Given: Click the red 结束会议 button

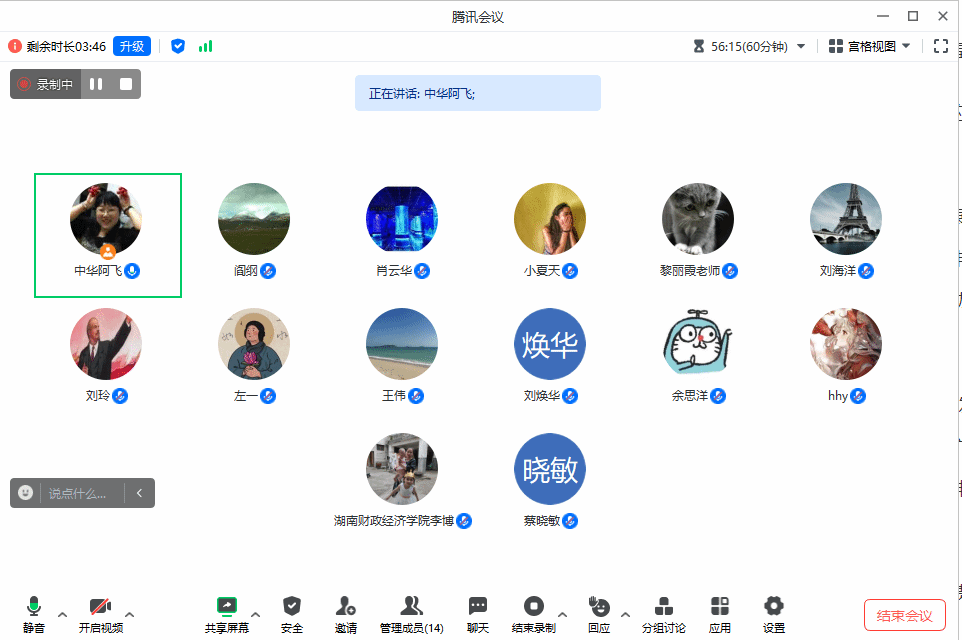Looking at the screenshot, I should [x=904, y=615].
